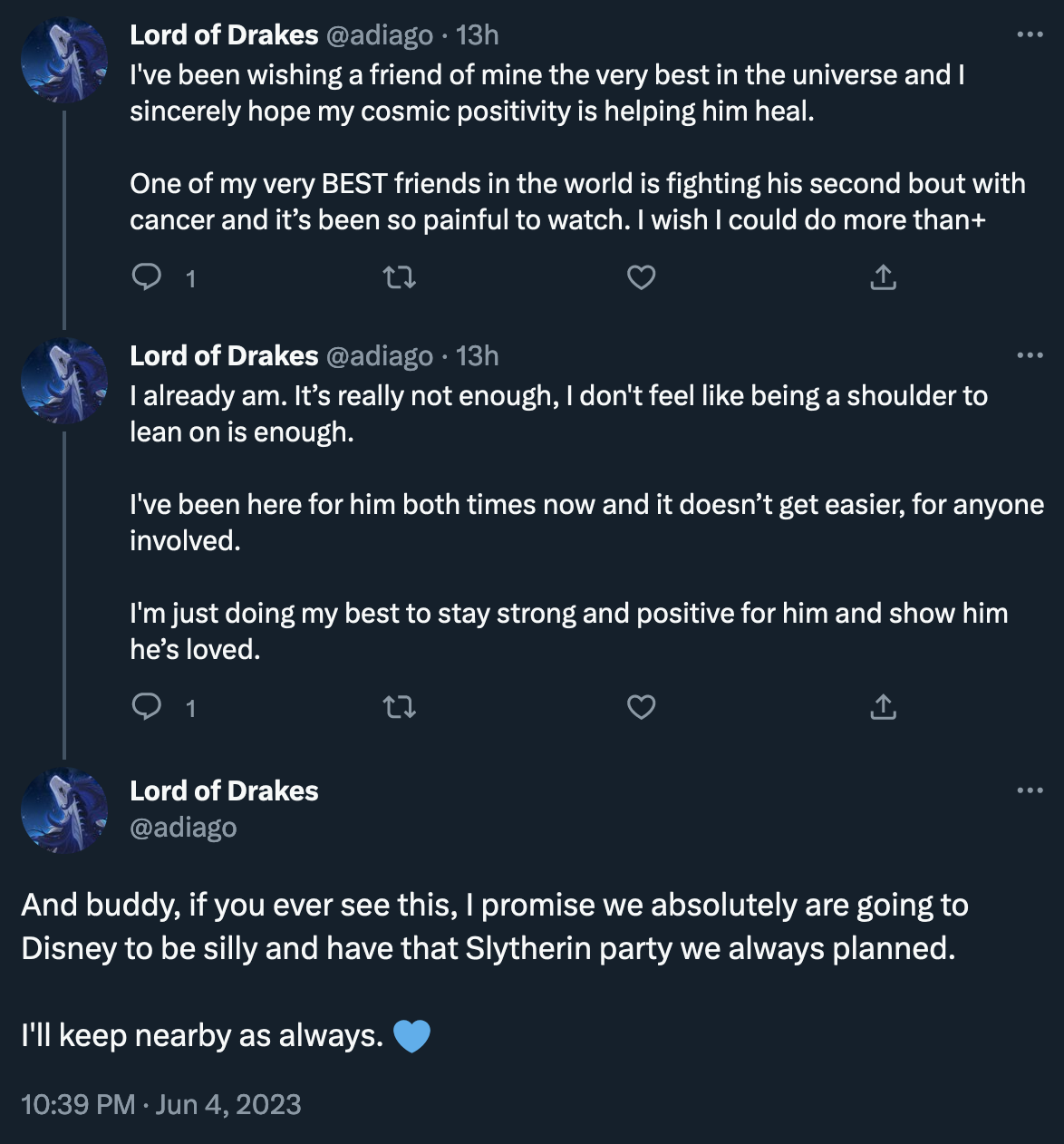1064x1144 pixels.
Task: Open @adiago handle under main tweet author
Action: tap(183, 828)
